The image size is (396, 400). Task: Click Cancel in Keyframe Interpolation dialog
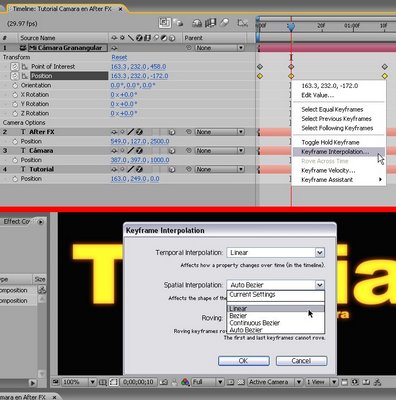pyautogui.click(x=301, y=361)
